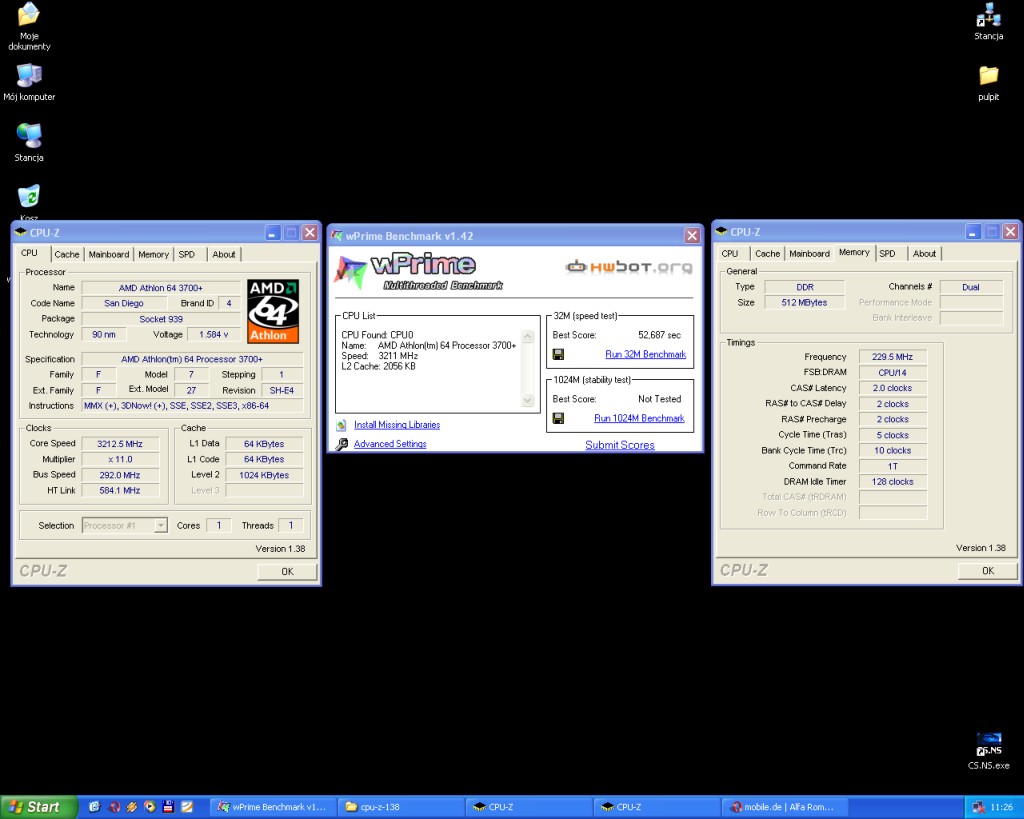1024x819 pixels.
Task: Click OK in the left CPU-Z window
Action: click(287, 571)
